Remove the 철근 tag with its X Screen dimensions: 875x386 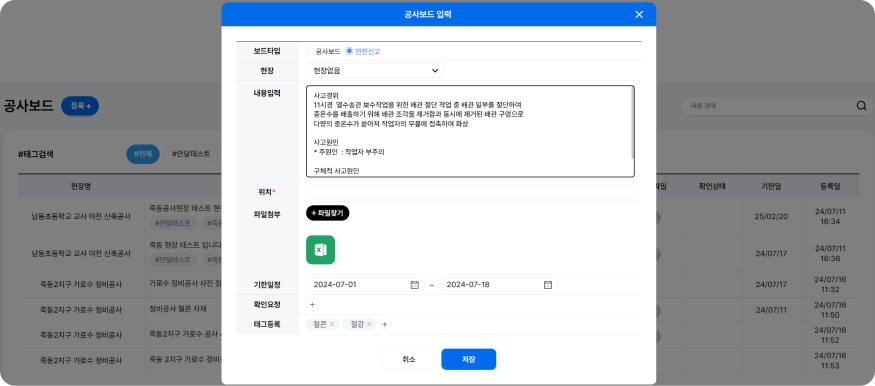point(331,324)
